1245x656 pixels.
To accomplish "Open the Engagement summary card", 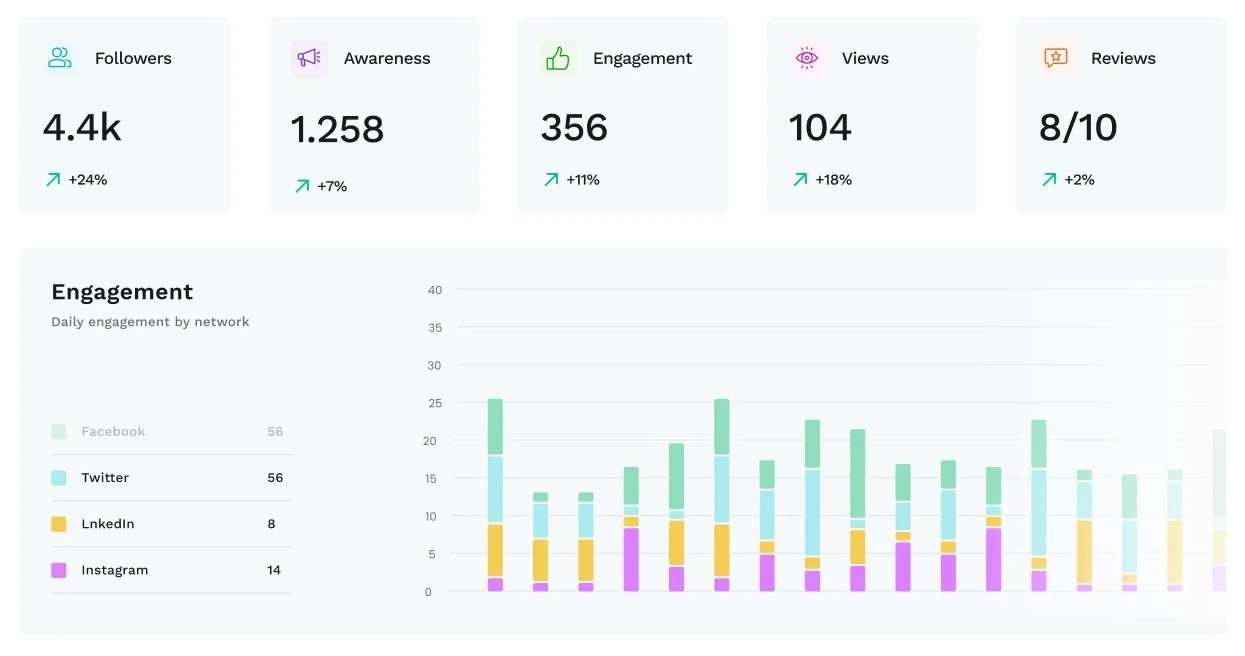I will tap(622, 114).
